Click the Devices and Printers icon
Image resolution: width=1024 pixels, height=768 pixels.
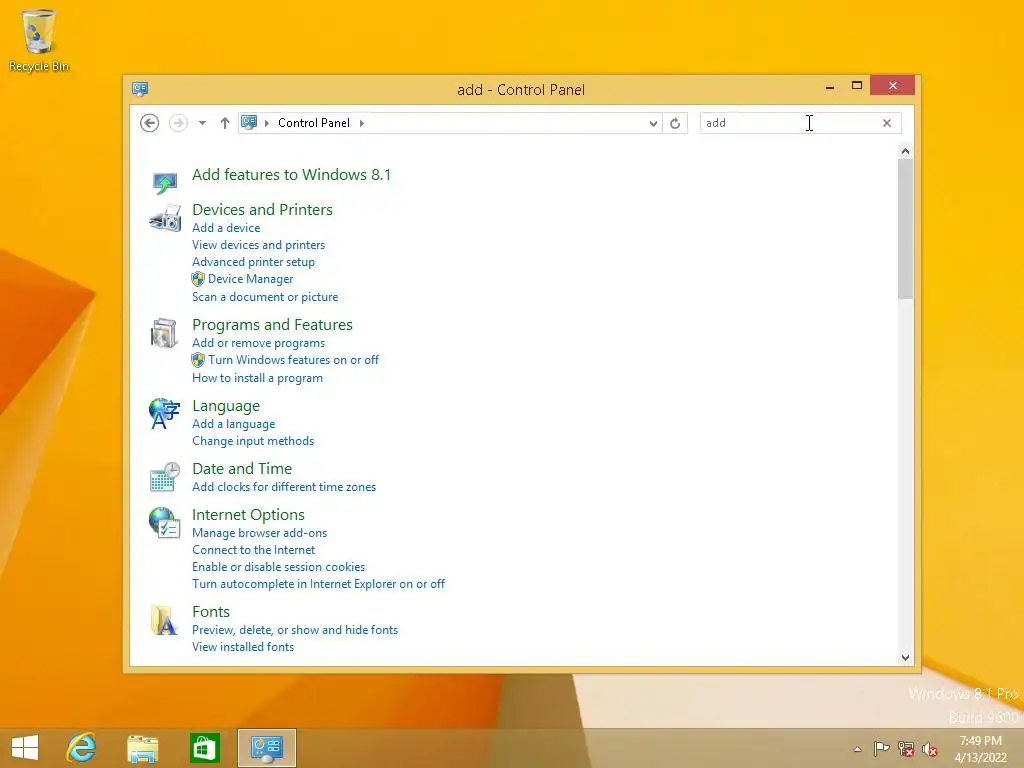[x=165, y=218]
